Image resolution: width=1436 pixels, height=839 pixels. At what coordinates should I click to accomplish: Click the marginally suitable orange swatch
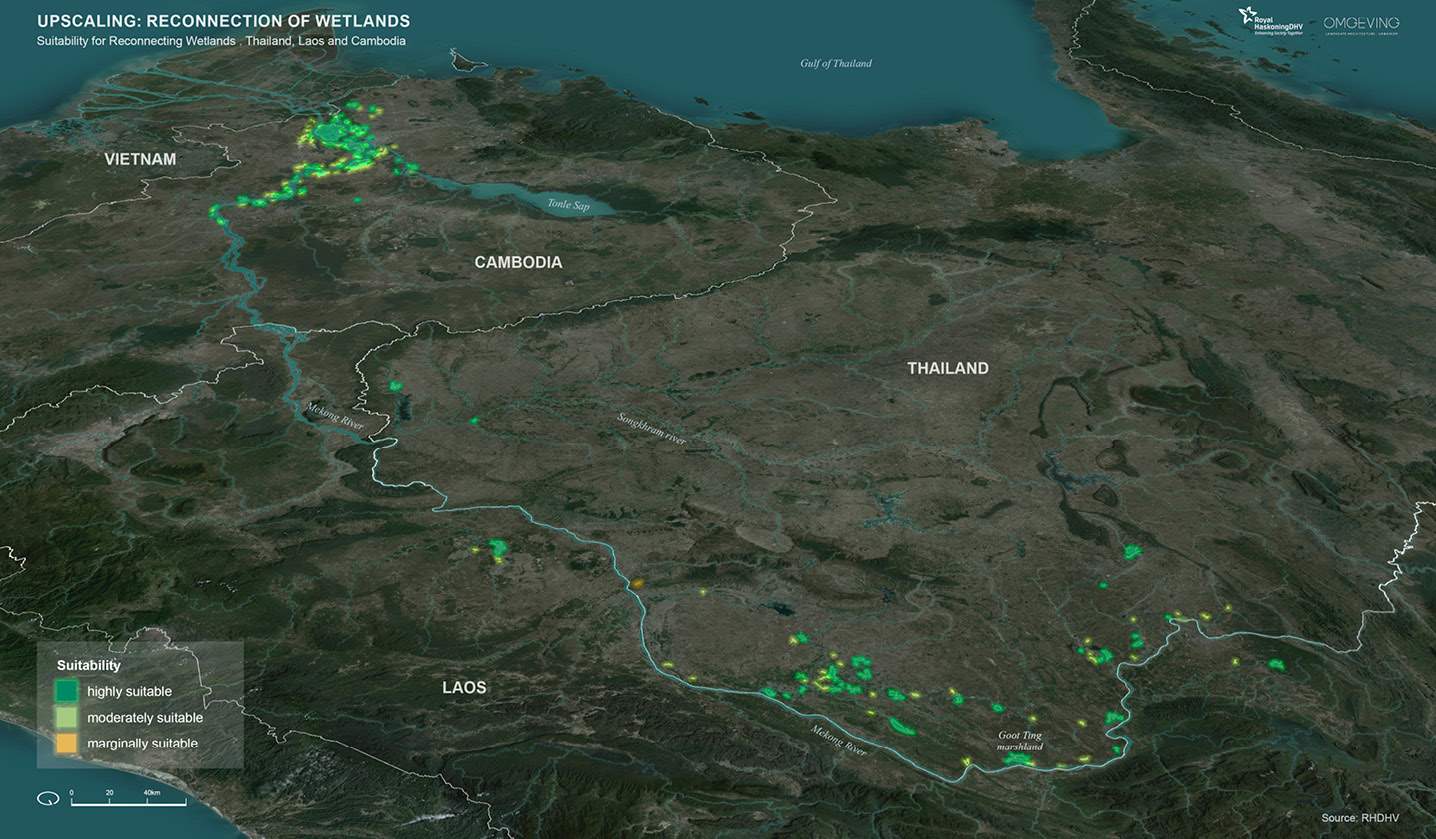coord(67,743)
